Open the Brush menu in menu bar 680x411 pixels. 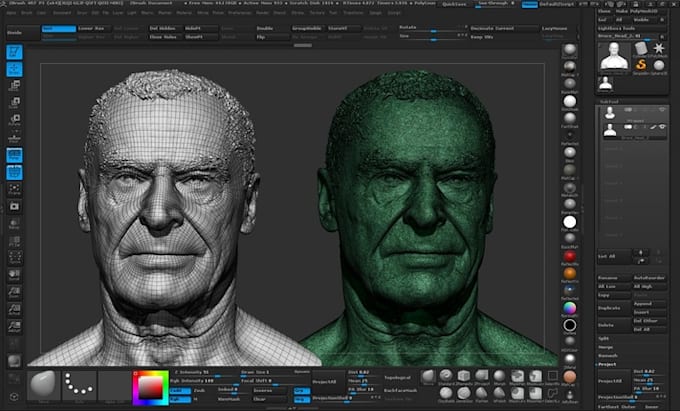pos(27,13)
